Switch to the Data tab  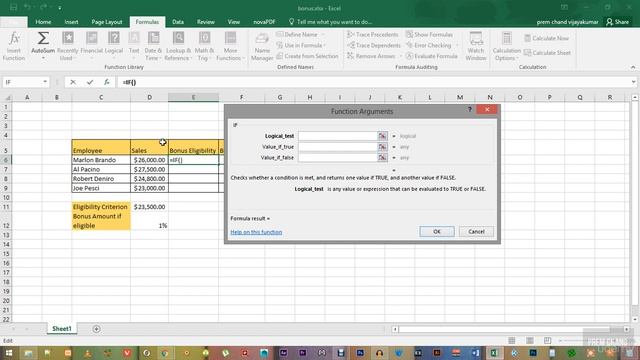coord(178,22)
